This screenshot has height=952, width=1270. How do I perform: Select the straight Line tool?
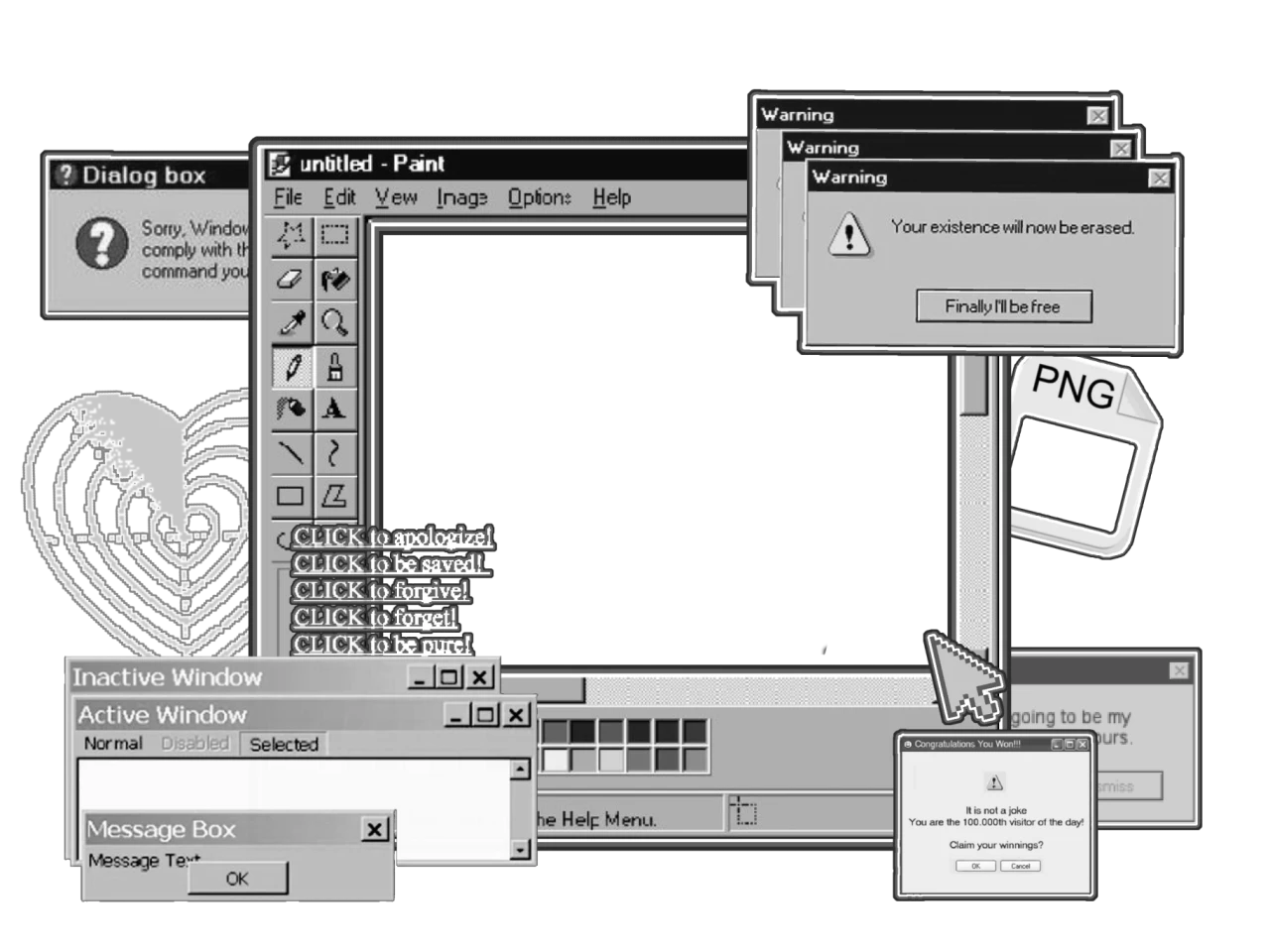(291, 453)
